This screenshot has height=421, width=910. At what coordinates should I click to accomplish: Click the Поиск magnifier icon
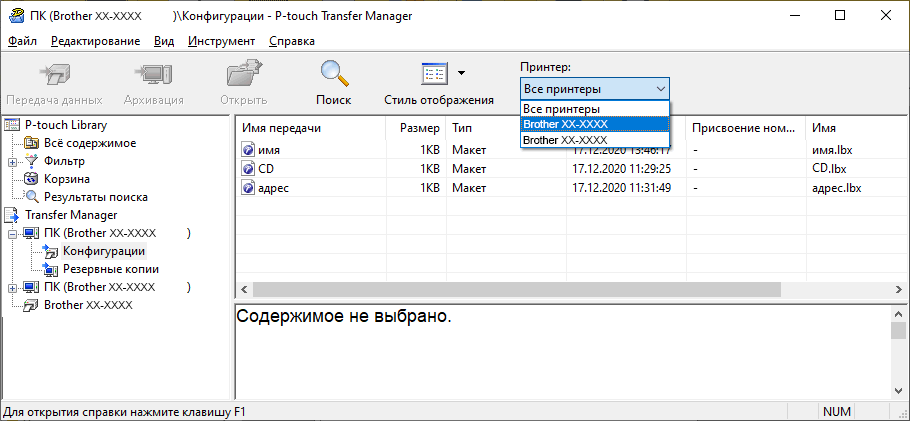[x=333, y=75]
